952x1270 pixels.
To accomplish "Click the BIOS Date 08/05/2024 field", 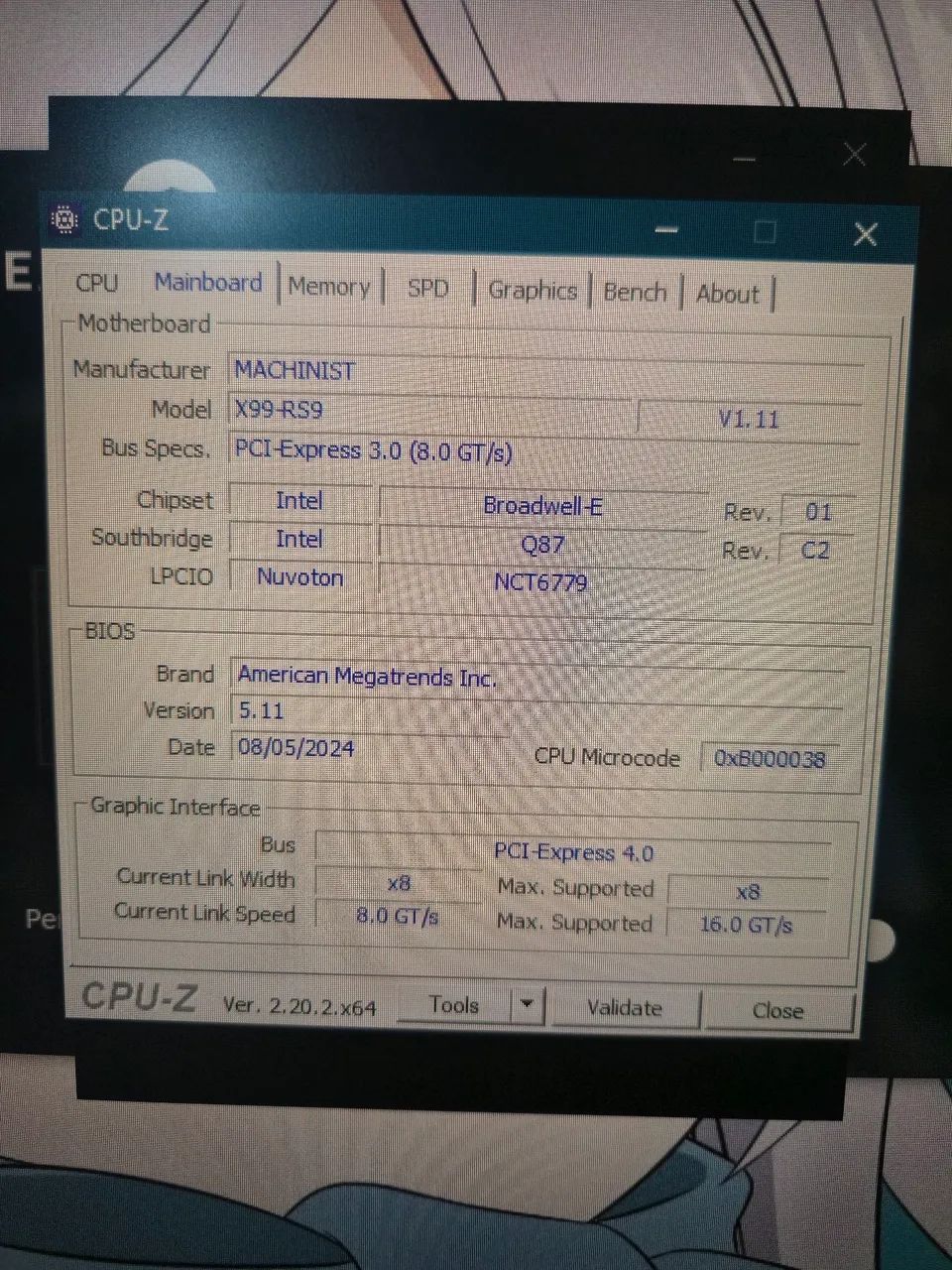I will tap(370, 748).
